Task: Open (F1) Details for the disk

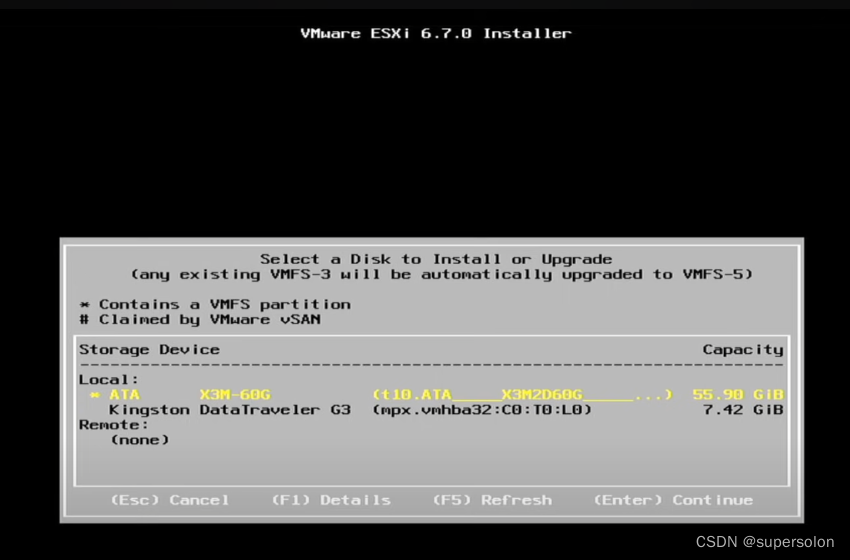Action: [x=331, y=500]
